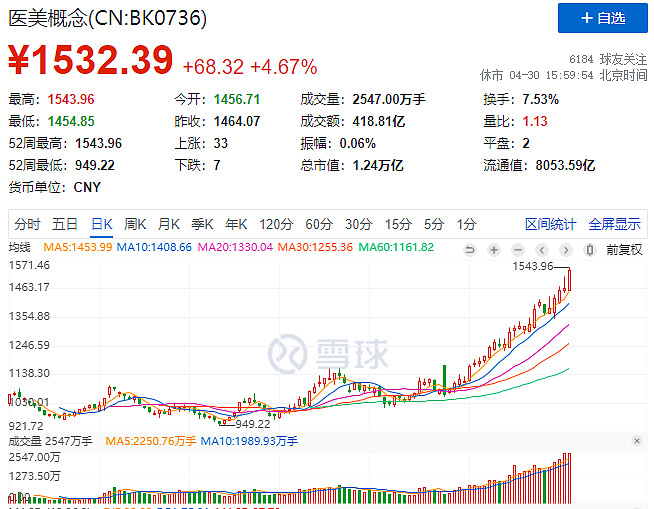
Task: Click the chart scroll right arrow icon
Action: pyautogui.click(x=566, y=250)
